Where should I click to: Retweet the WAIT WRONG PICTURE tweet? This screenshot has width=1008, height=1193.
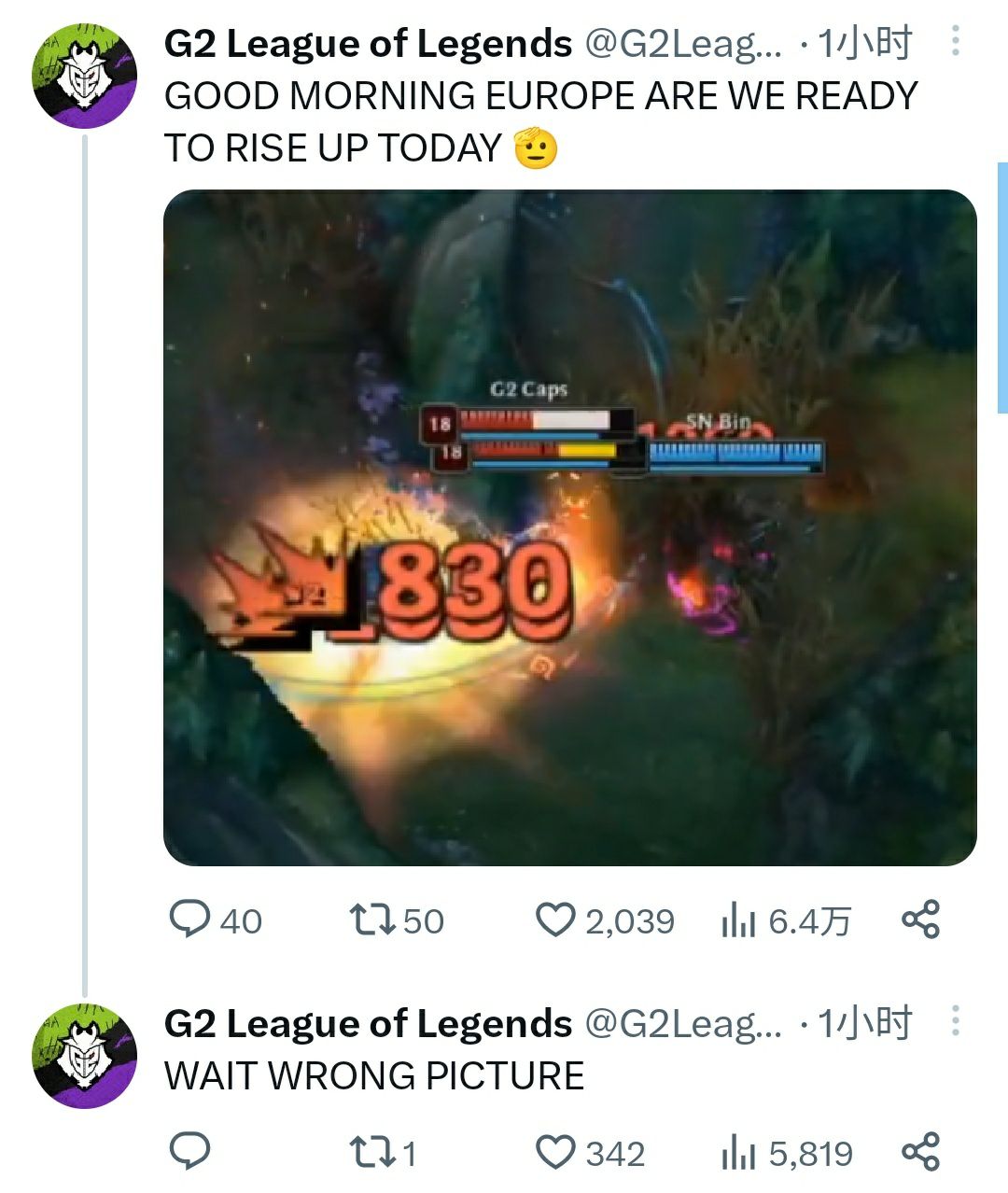383,1153
